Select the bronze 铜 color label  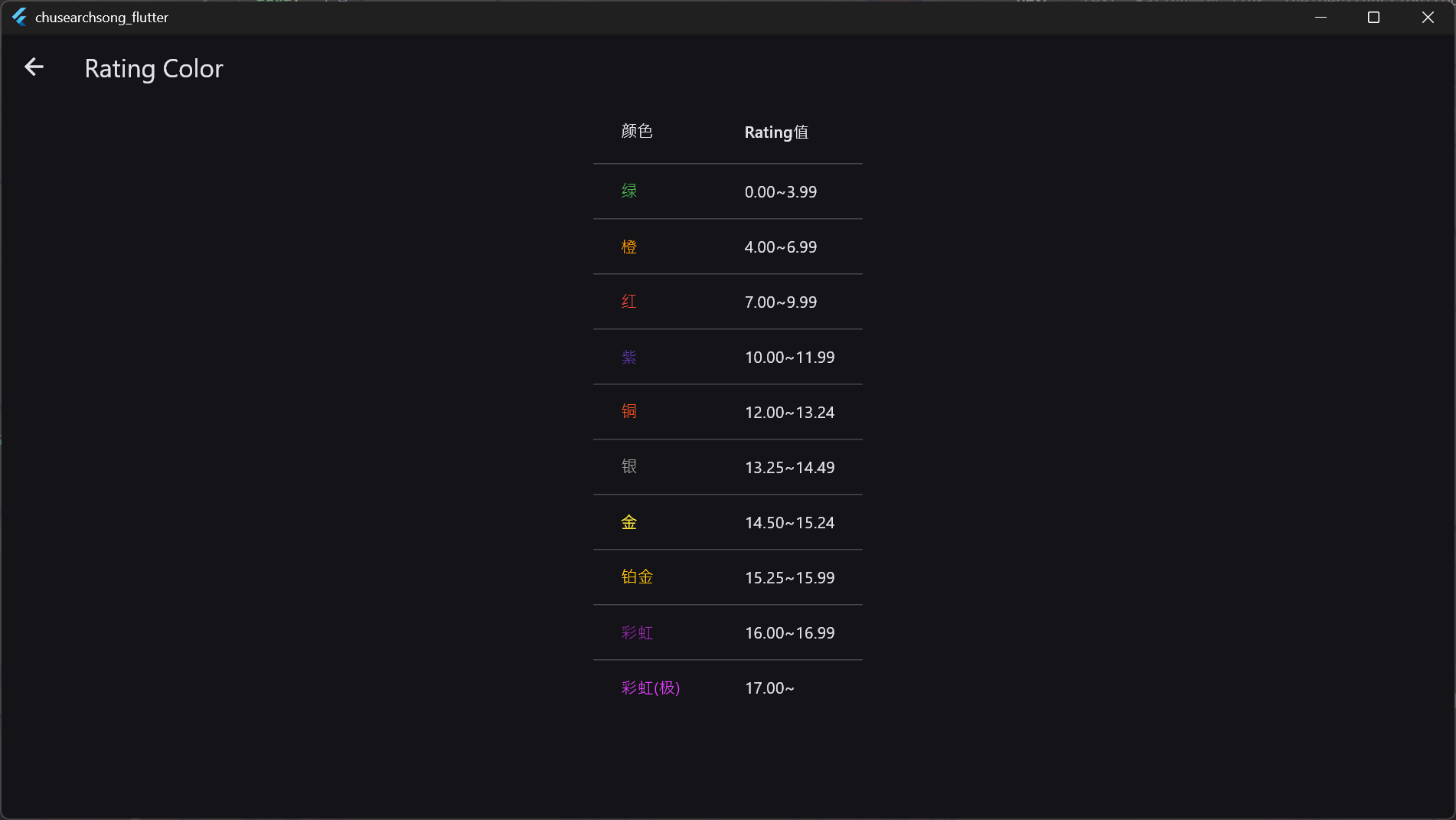[x=629, y=412]
